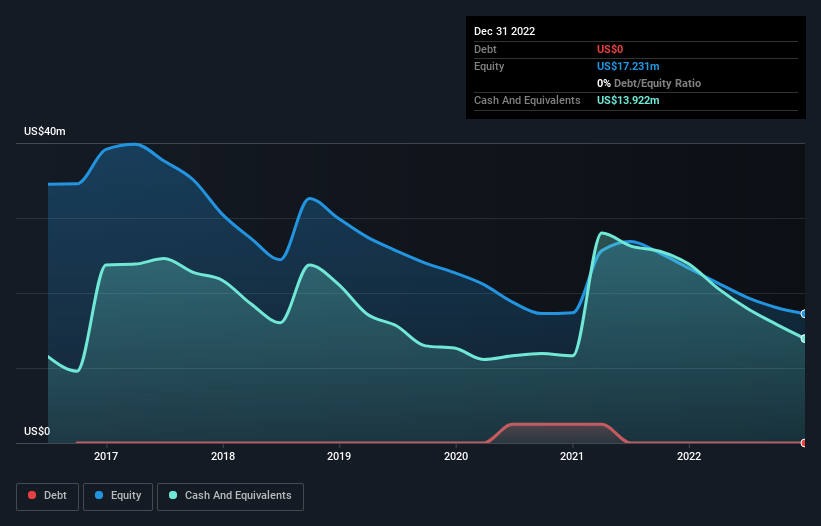Select the 2017 x-axis label
The width and height of the screenshot is (821, 526).
pos(106,456)
